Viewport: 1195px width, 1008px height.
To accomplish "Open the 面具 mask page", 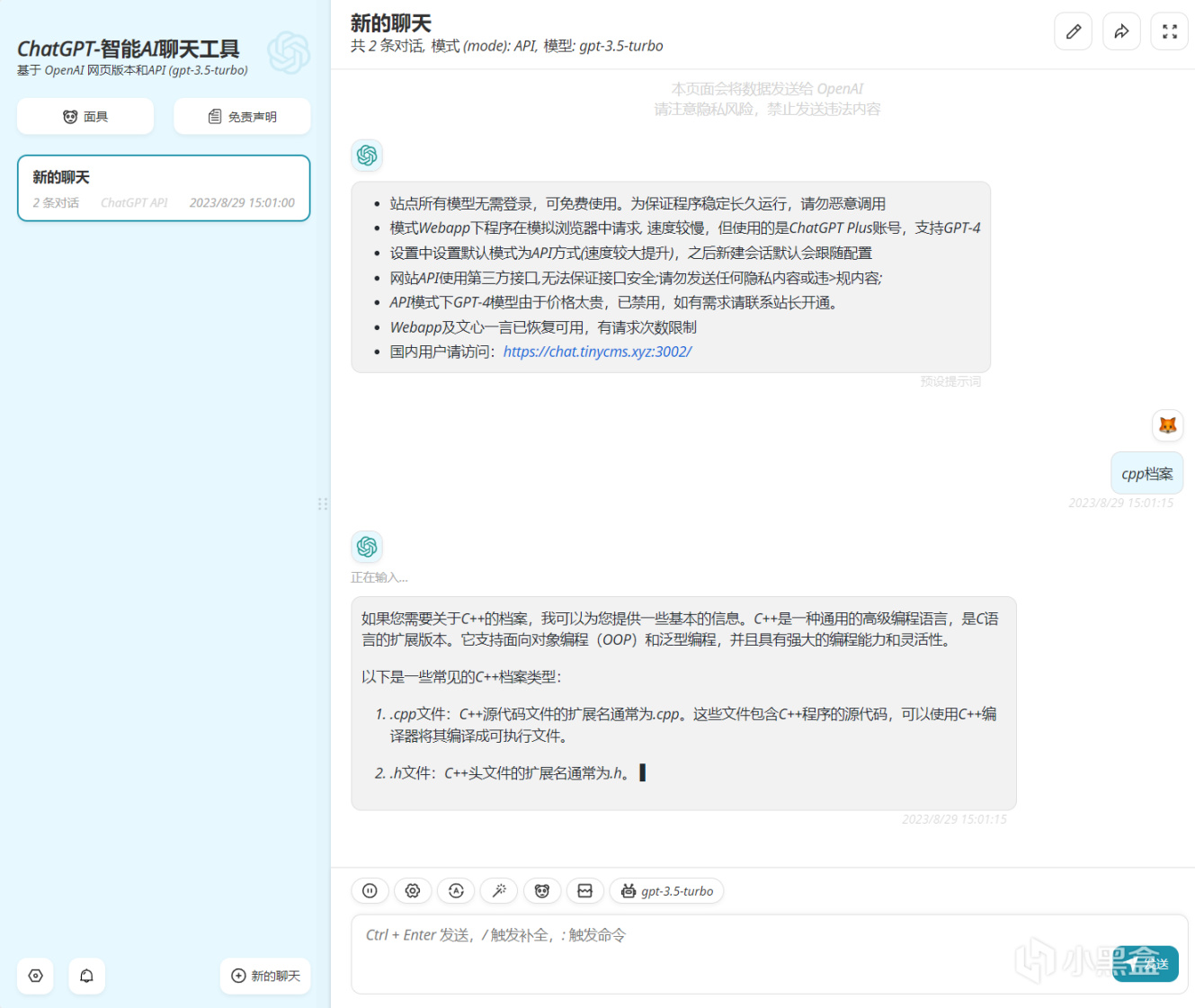I will [85, 117].
